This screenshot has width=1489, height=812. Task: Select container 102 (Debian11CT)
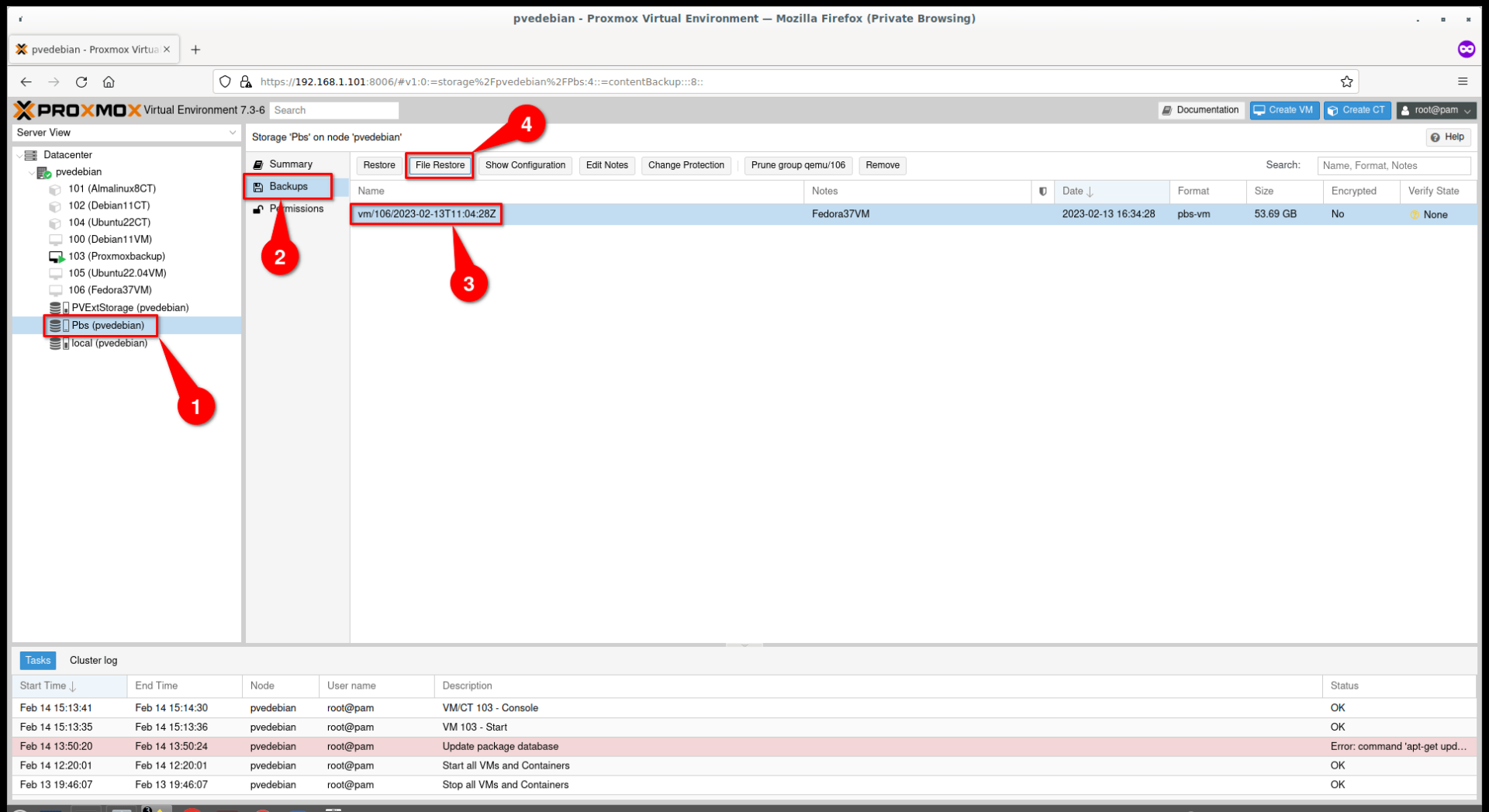[x=109, y=206]
